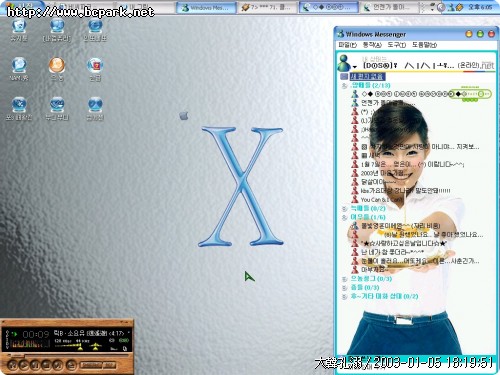Select the online contact 언젠가 in the list
This screenshot has width=500, height=375.
click(383, 103)
